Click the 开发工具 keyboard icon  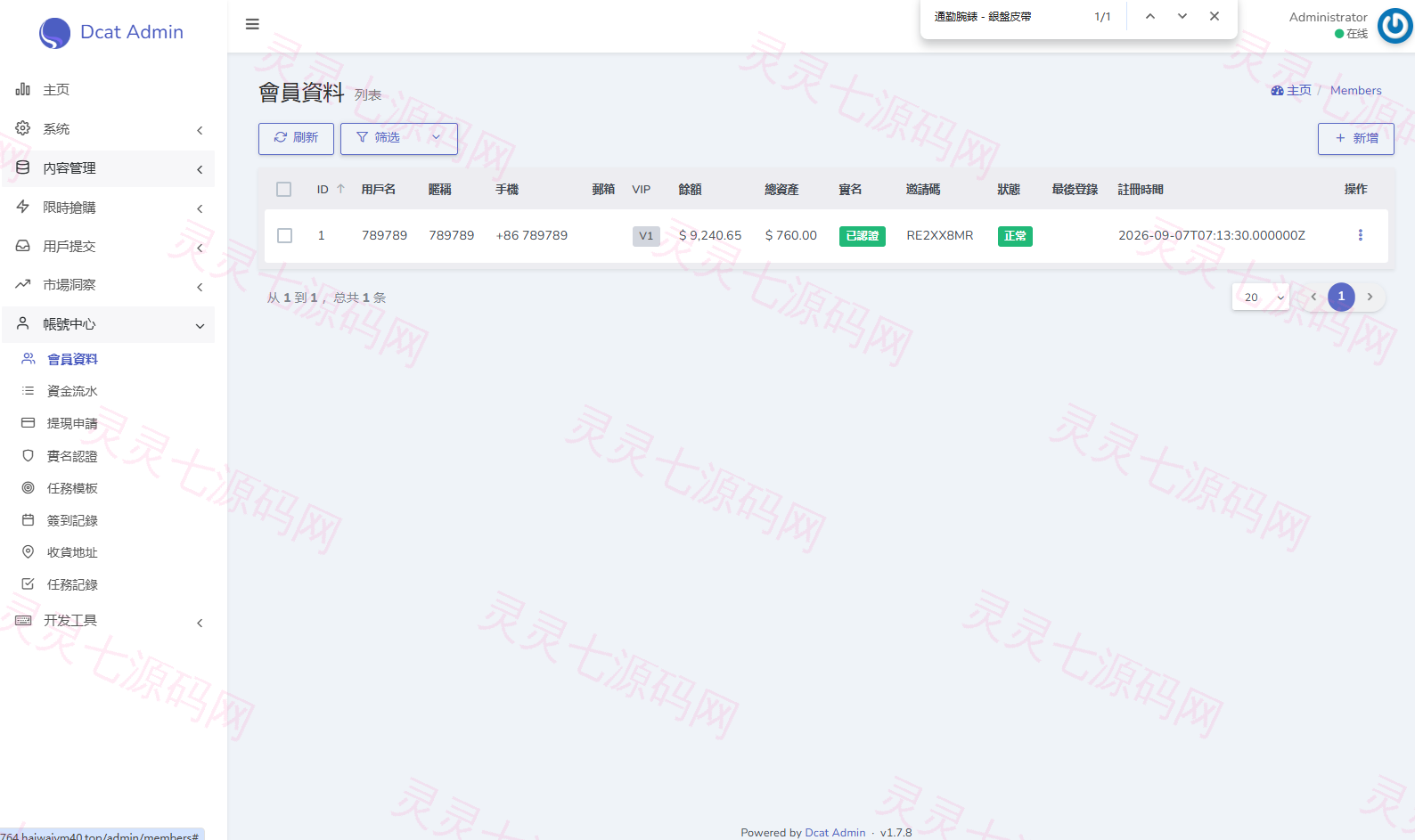coord(23,620)
